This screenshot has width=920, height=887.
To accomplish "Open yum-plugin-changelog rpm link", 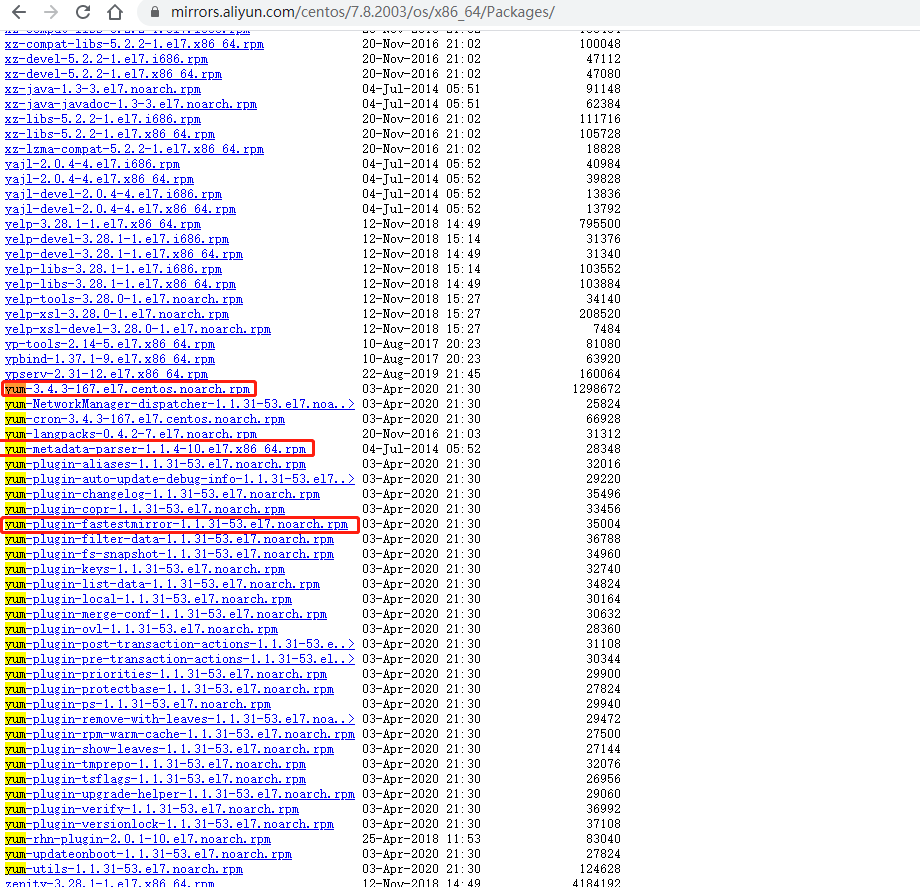I will (x=163, y=495).
